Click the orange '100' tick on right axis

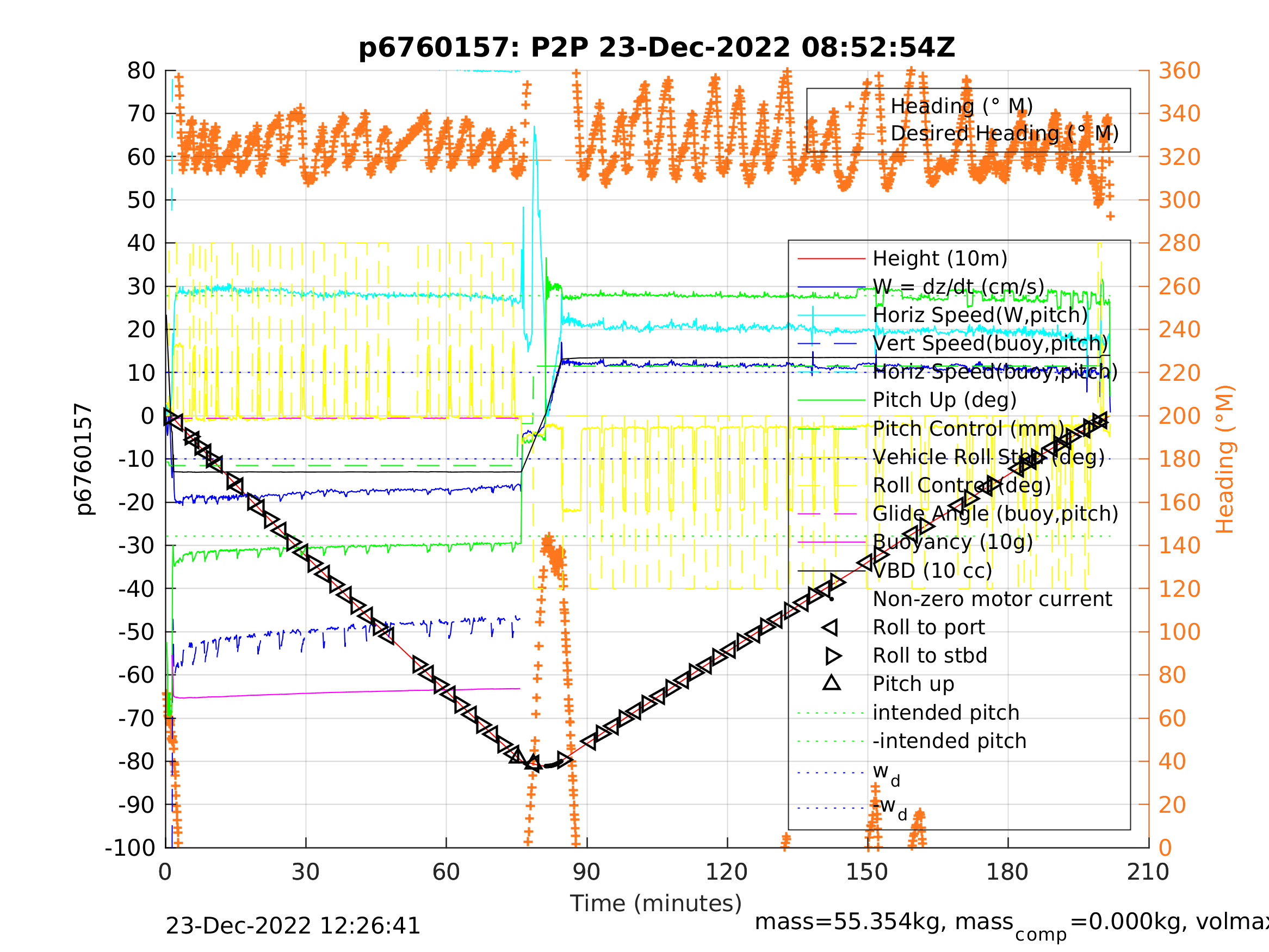click(1180, 632)
